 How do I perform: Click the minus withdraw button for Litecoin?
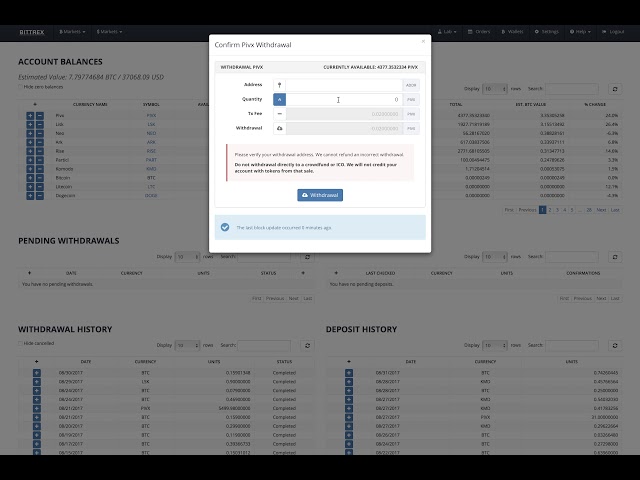[40, 187]
